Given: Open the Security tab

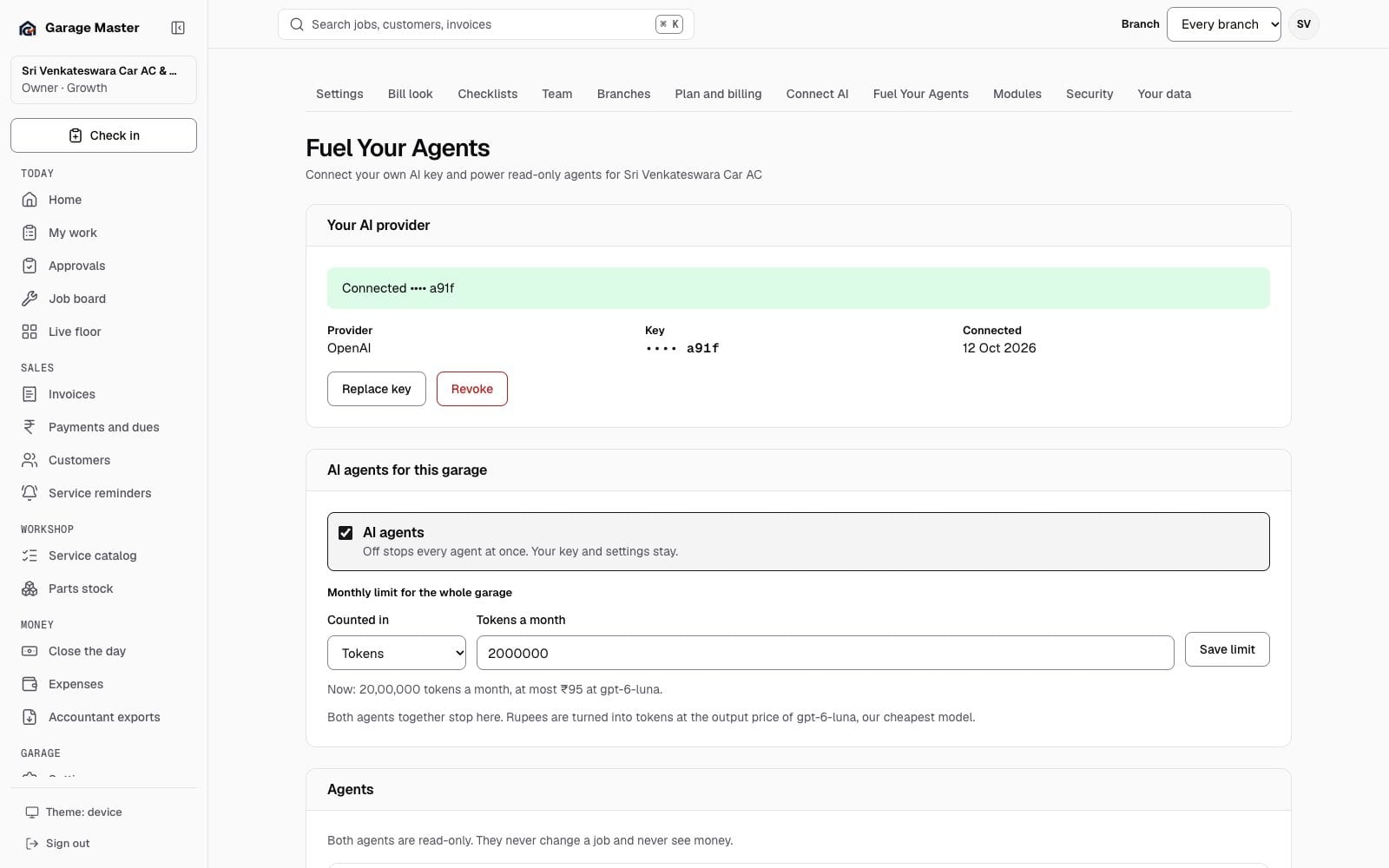Looking at the screenshot, I should 1089,94.
